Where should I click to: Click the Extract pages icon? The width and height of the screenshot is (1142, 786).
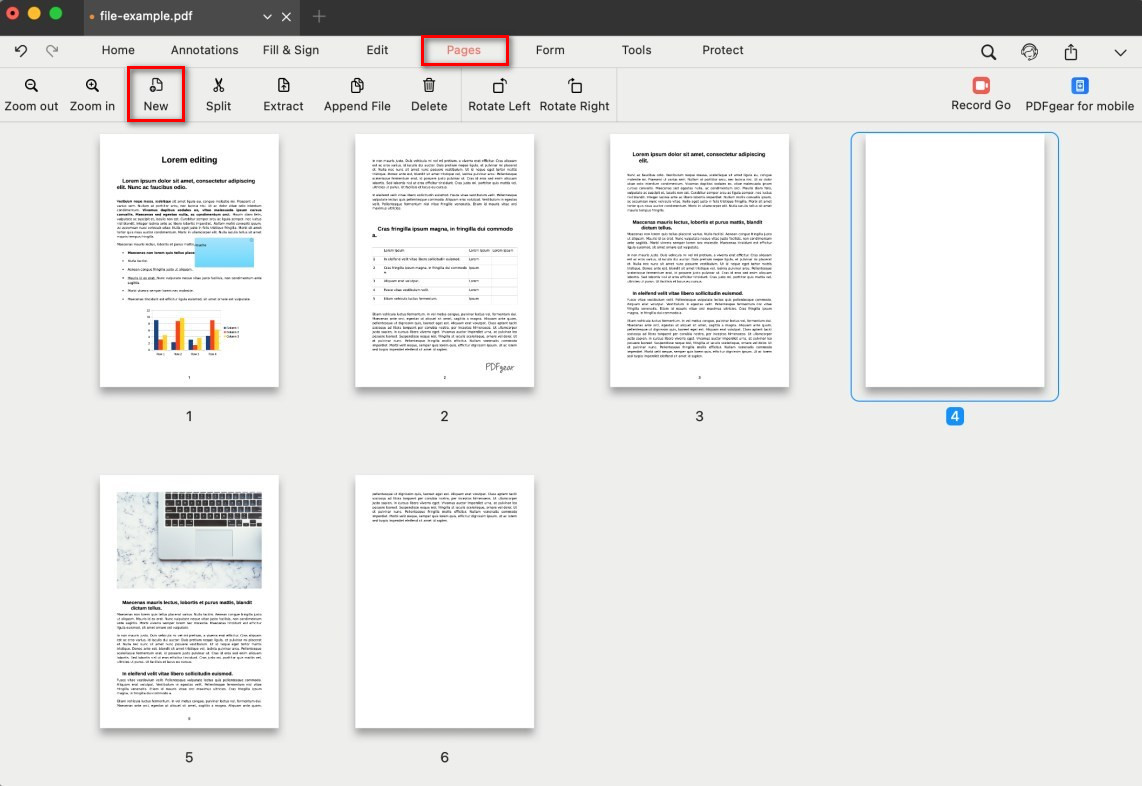click(283, 87)
